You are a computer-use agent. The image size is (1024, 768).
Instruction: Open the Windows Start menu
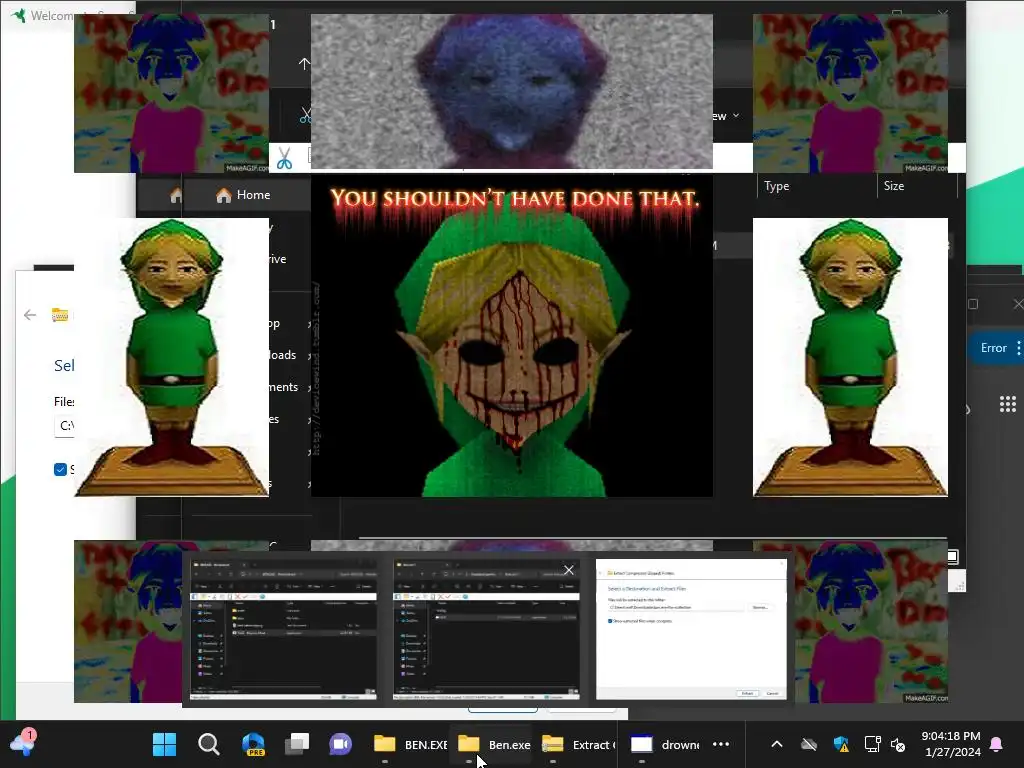(x=165, y=744)
